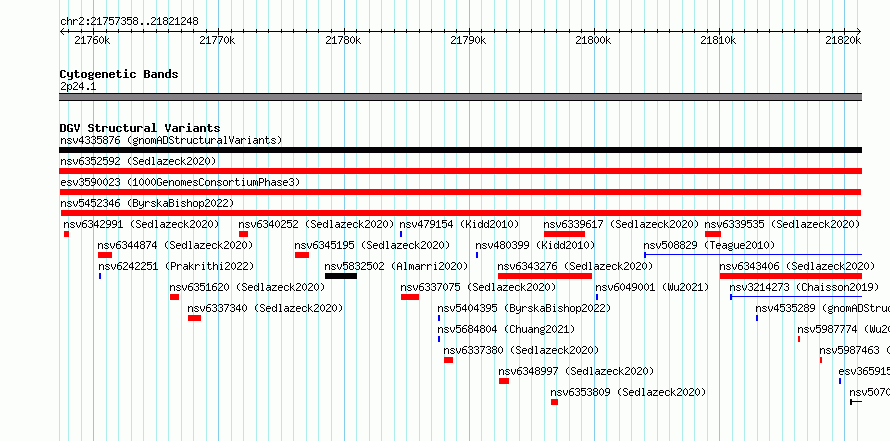Click the black bar under nsv4335876
The image size is (890, 441).
[460, 150]
